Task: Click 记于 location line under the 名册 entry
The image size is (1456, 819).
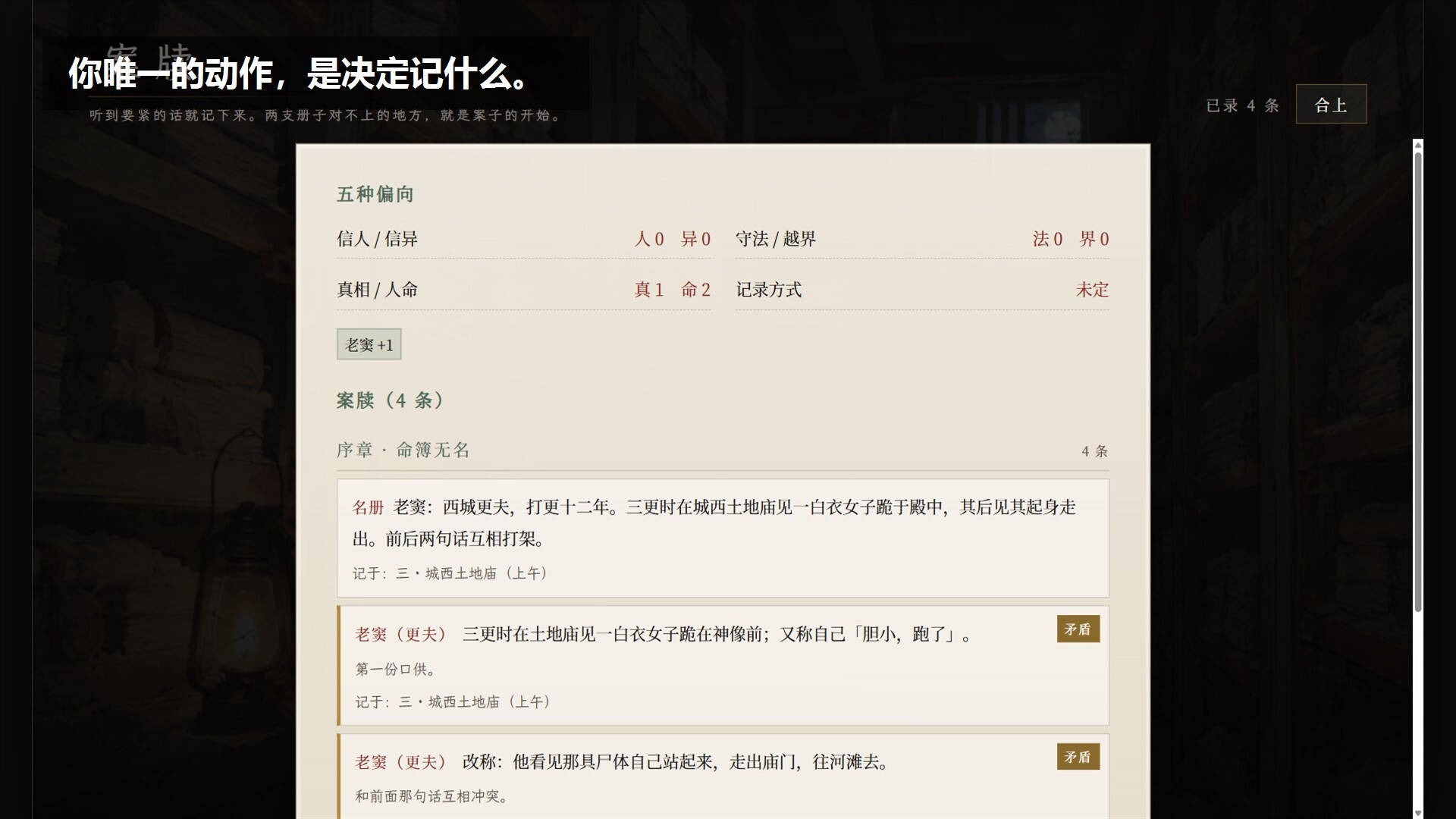Action: point(451,573)
